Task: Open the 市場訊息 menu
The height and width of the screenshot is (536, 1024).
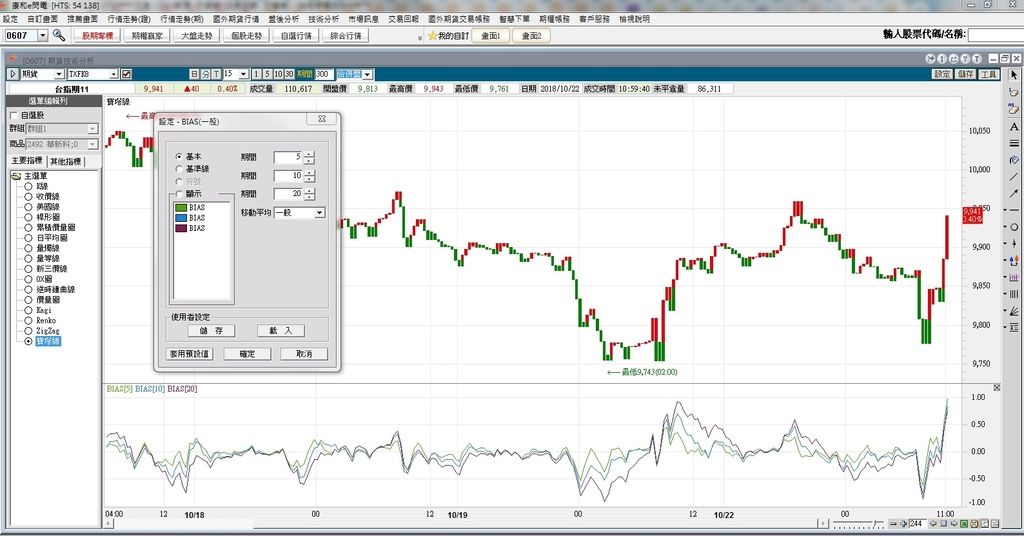Action: 364,19
